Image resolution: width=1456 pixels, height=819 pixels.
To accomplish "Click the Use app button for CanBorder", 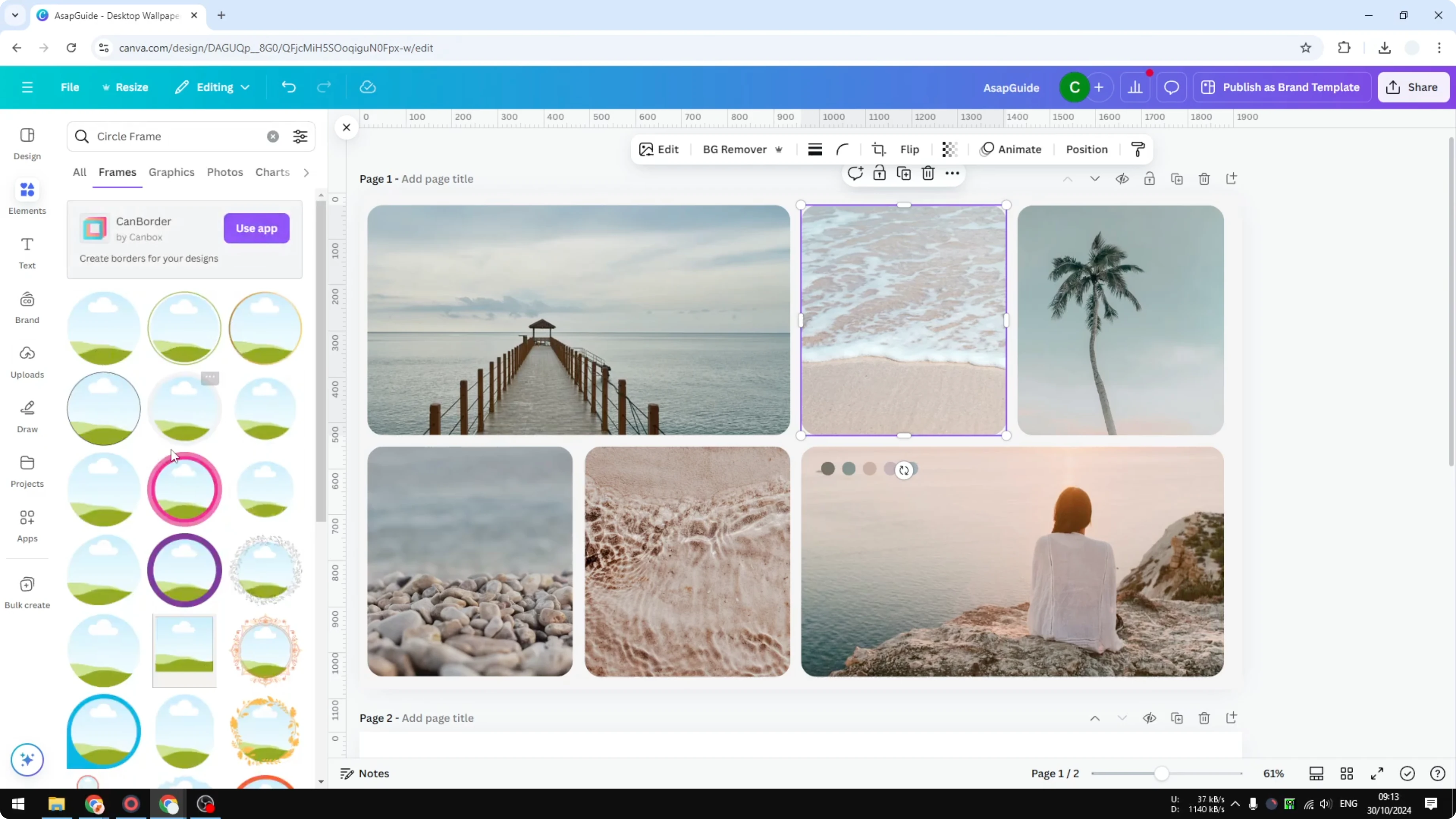I will point(257,228).
